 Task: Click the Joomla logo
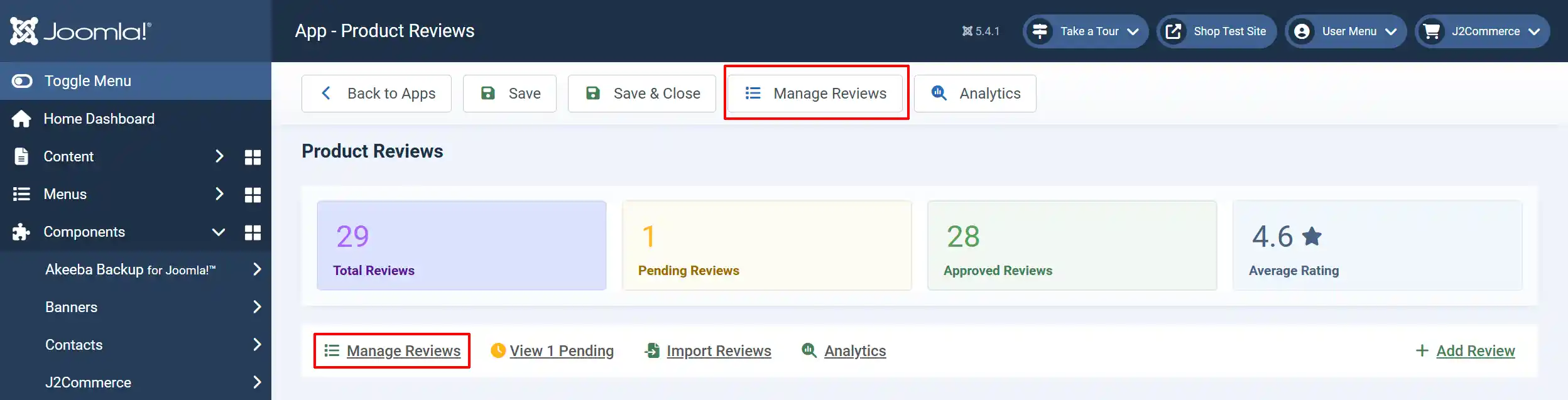point(80,31)
